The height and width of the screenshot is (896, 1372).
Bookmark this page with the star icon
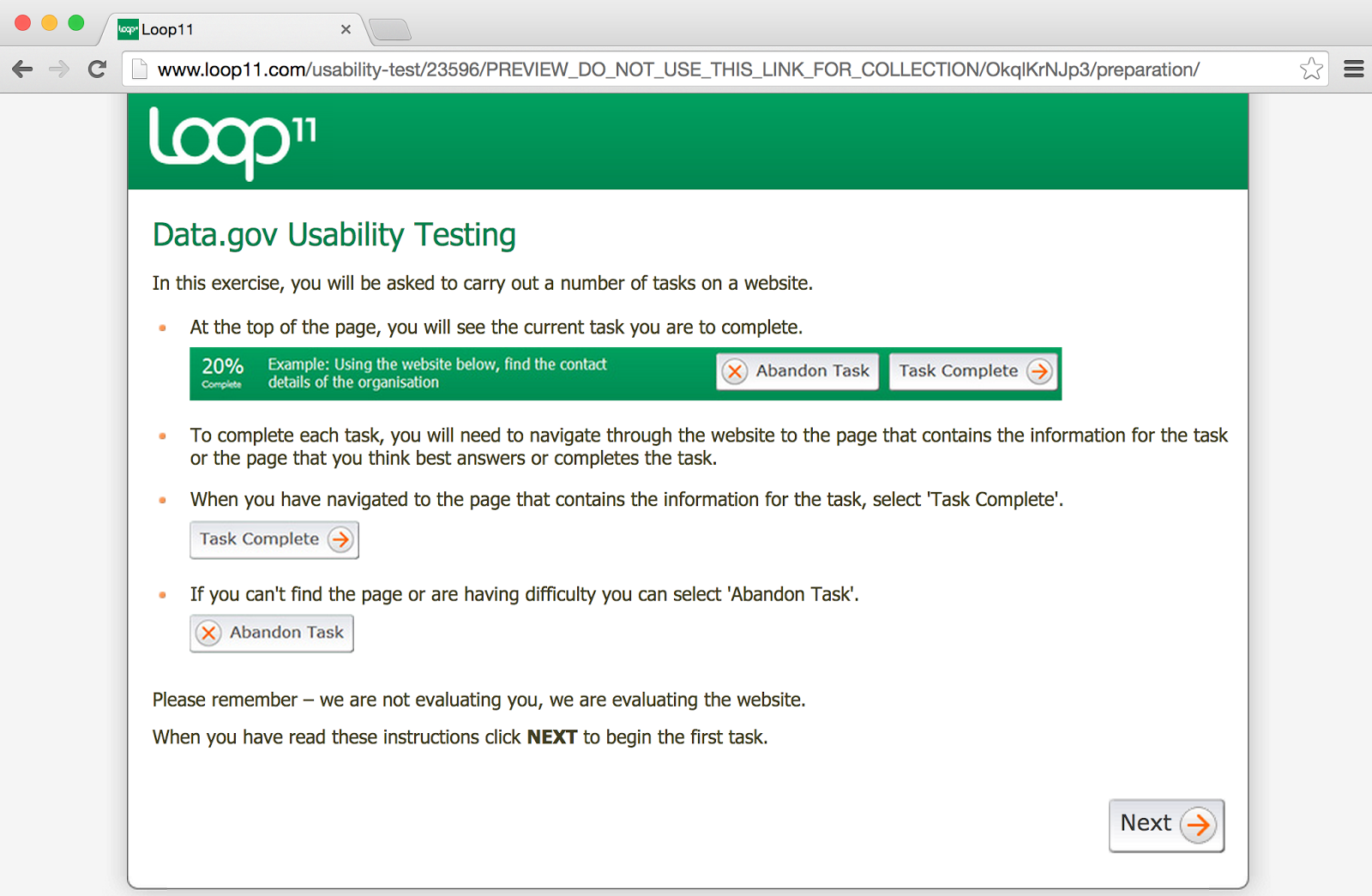pos(1311,69)
